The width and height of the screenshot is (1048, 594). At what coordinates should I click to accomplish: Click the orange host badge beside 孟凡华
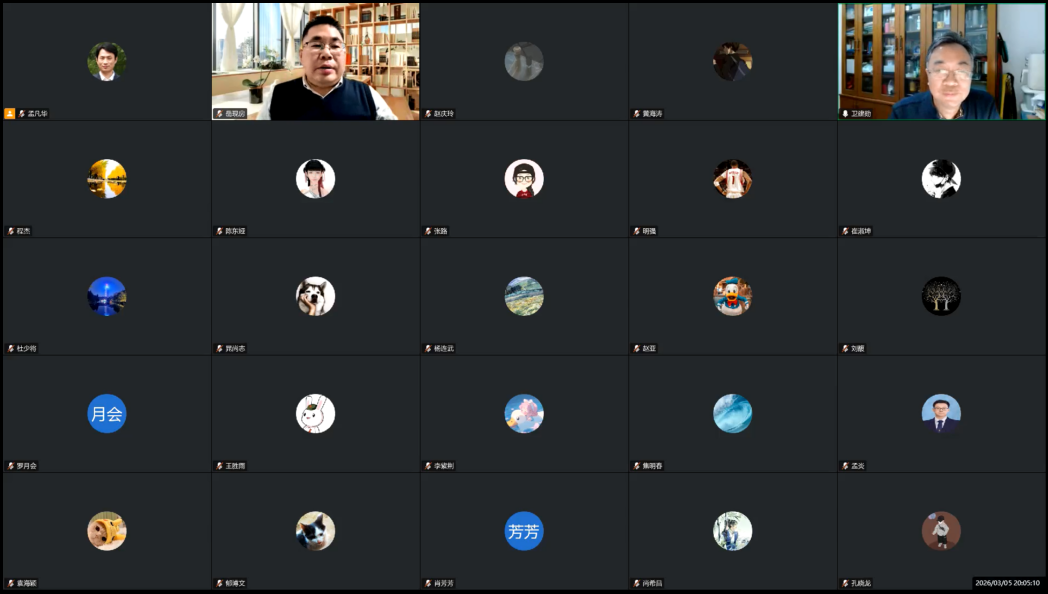10,114
